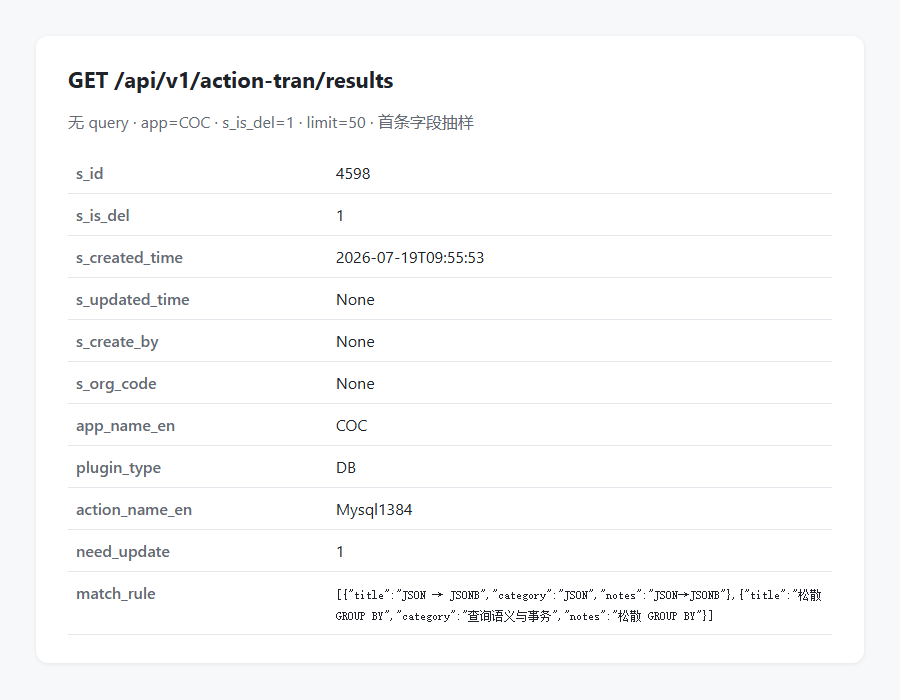Click the "need_update" field label

[123, 552]
